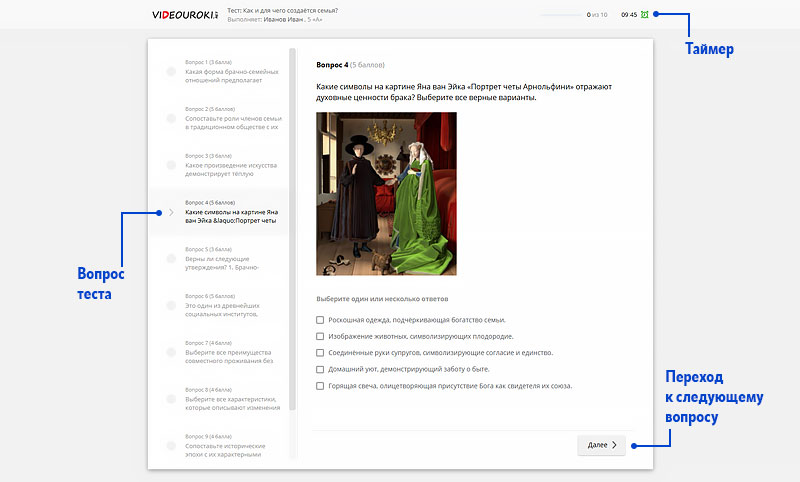Click the test title text in header
This screenshot has height=482, width=800.
(283, 10)
